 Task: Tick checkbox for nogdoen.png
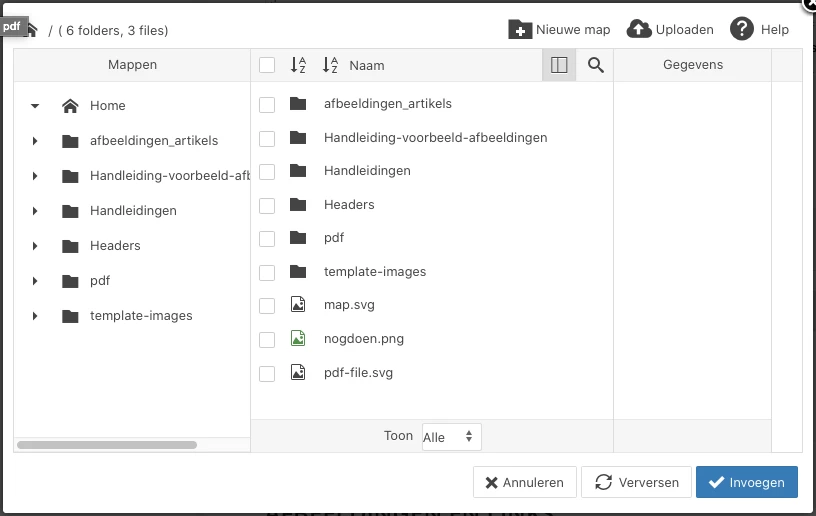pyautogui.click(x=267, y=340)
